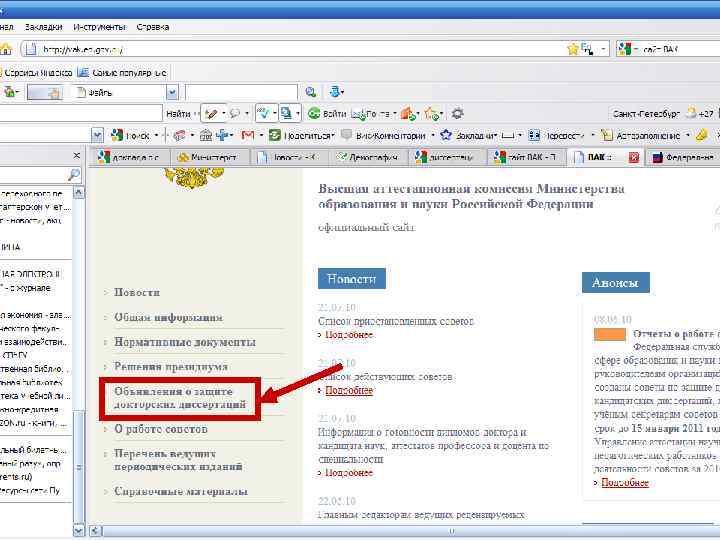Viewport: 720px width, 540px height.
Task: Click the Gmail envelope icon on the Google toolbar
Action: (248, 135)
